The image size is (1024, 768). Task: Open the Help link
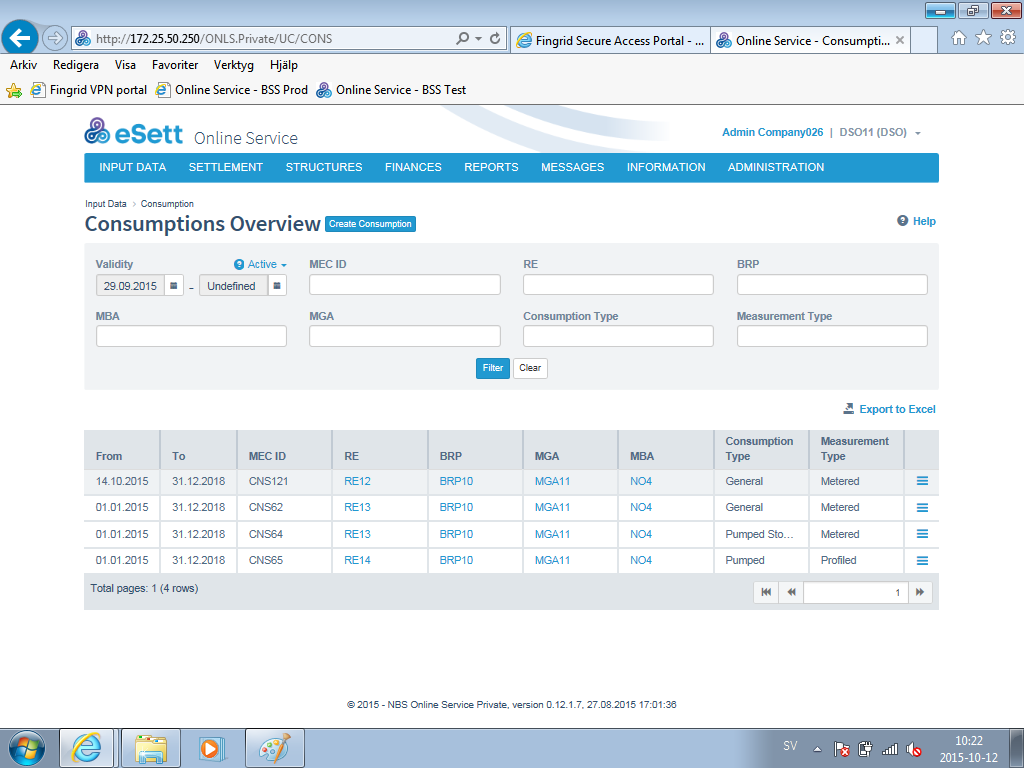point(916,221)
